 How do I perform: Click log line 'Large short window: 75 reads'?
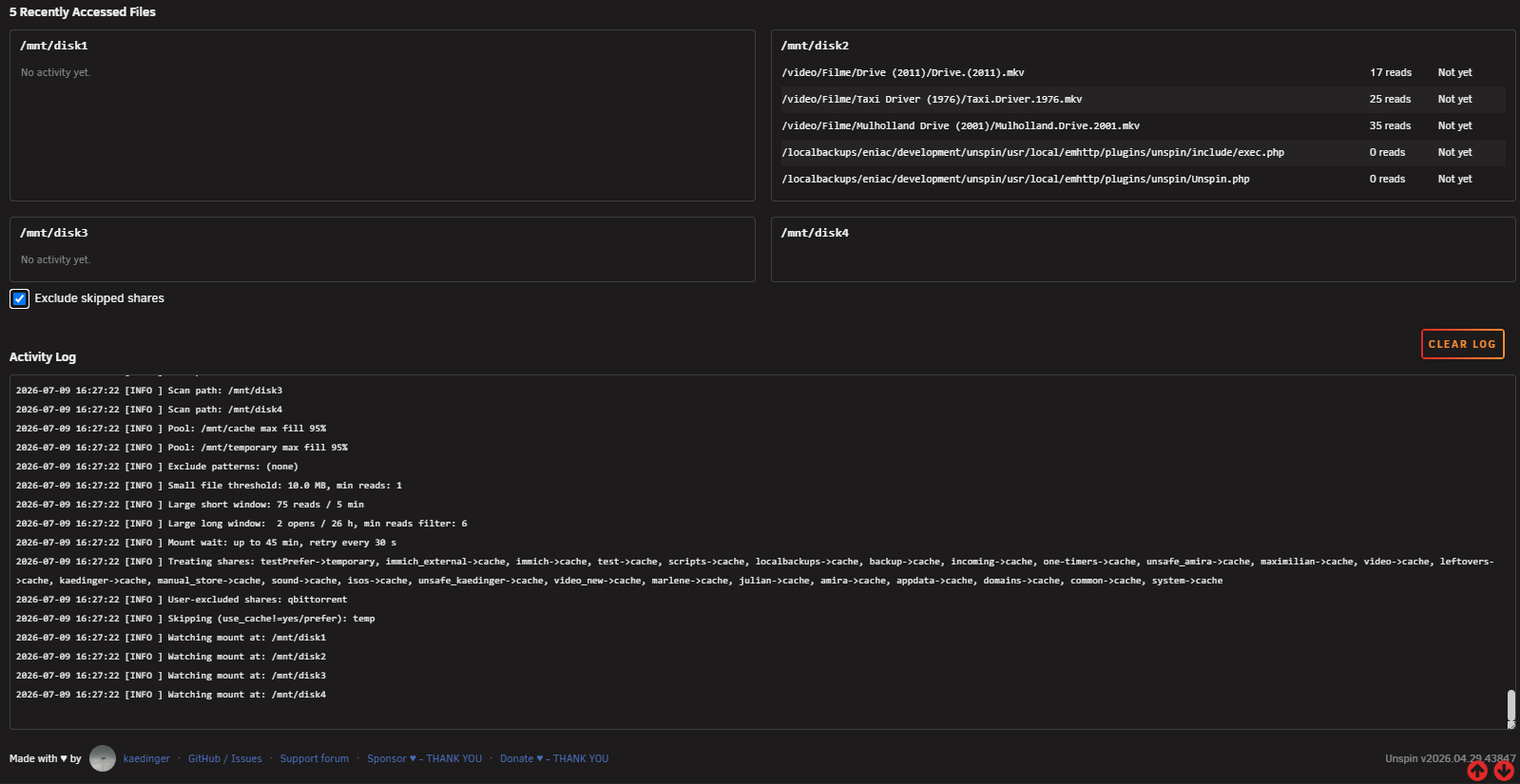tap(190, 505)
